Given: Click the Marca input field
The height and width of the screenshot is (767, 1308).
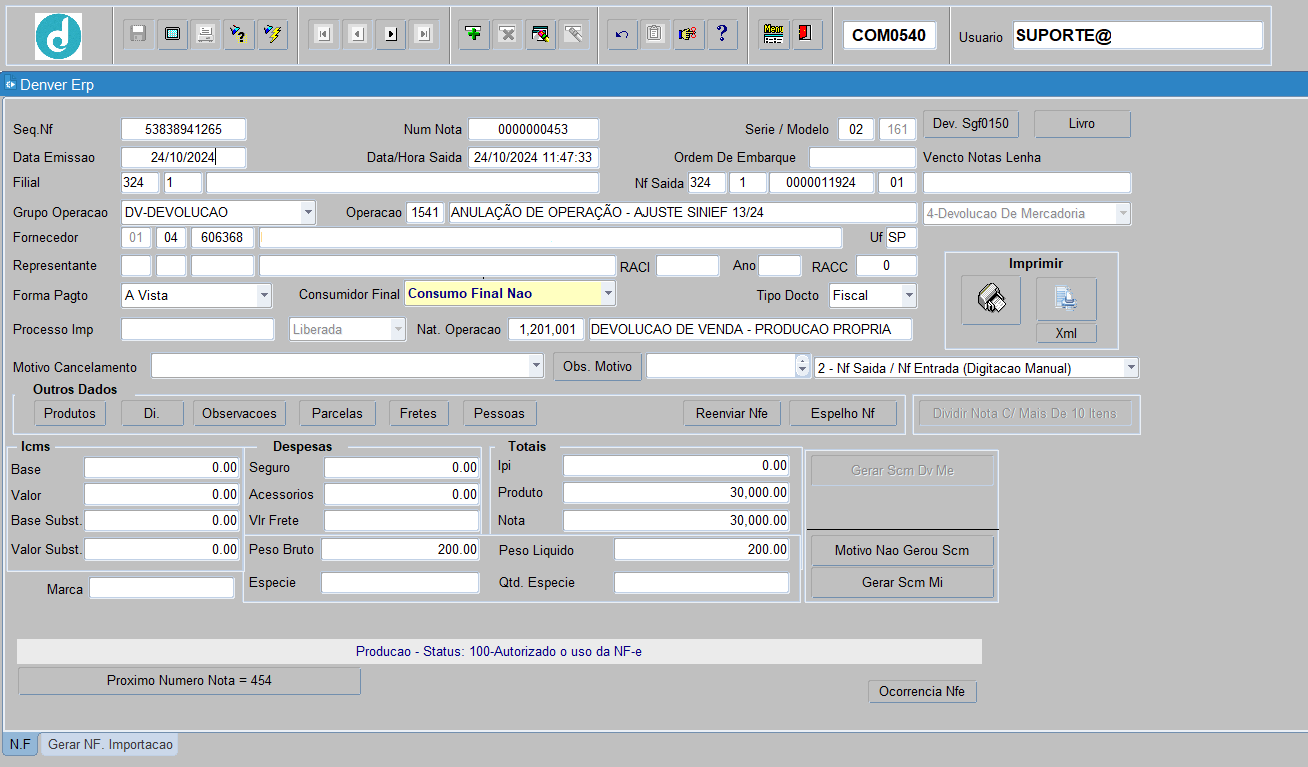Looking at the screenshot, I should (x=161, y=588).
